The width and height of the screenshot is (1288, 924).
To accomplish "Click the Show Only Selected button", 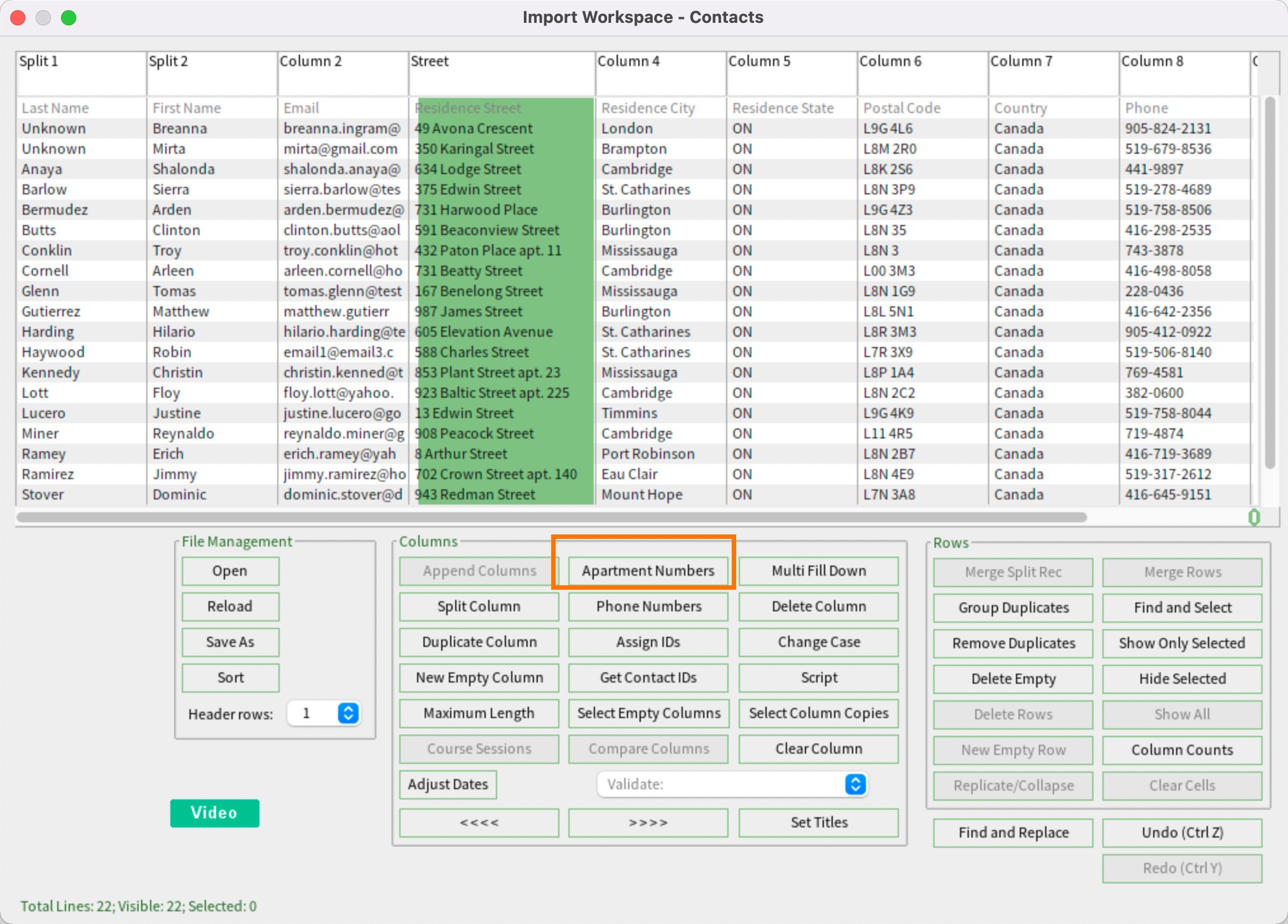I will click(1182, 643).
